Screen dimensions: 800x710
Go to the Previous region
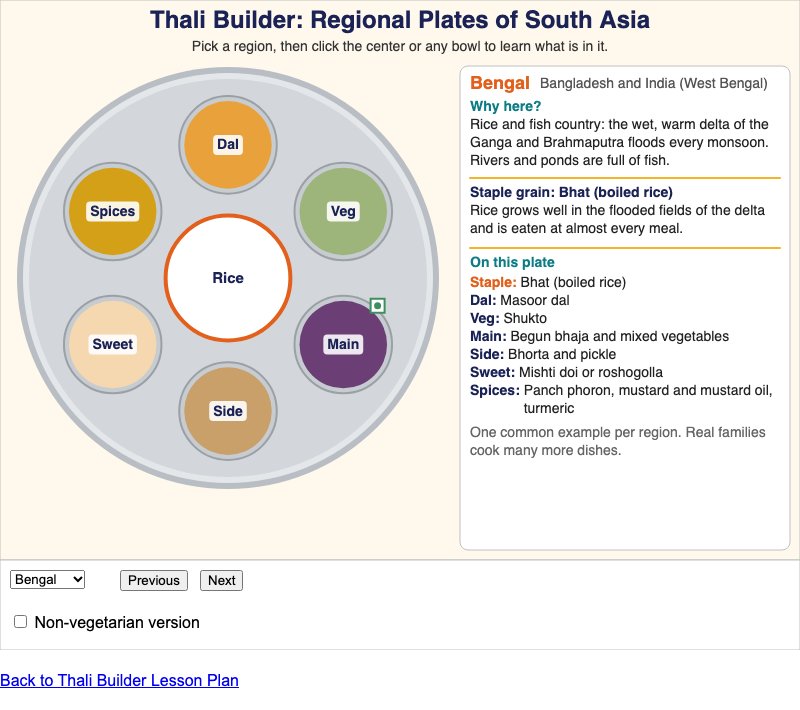154,580
